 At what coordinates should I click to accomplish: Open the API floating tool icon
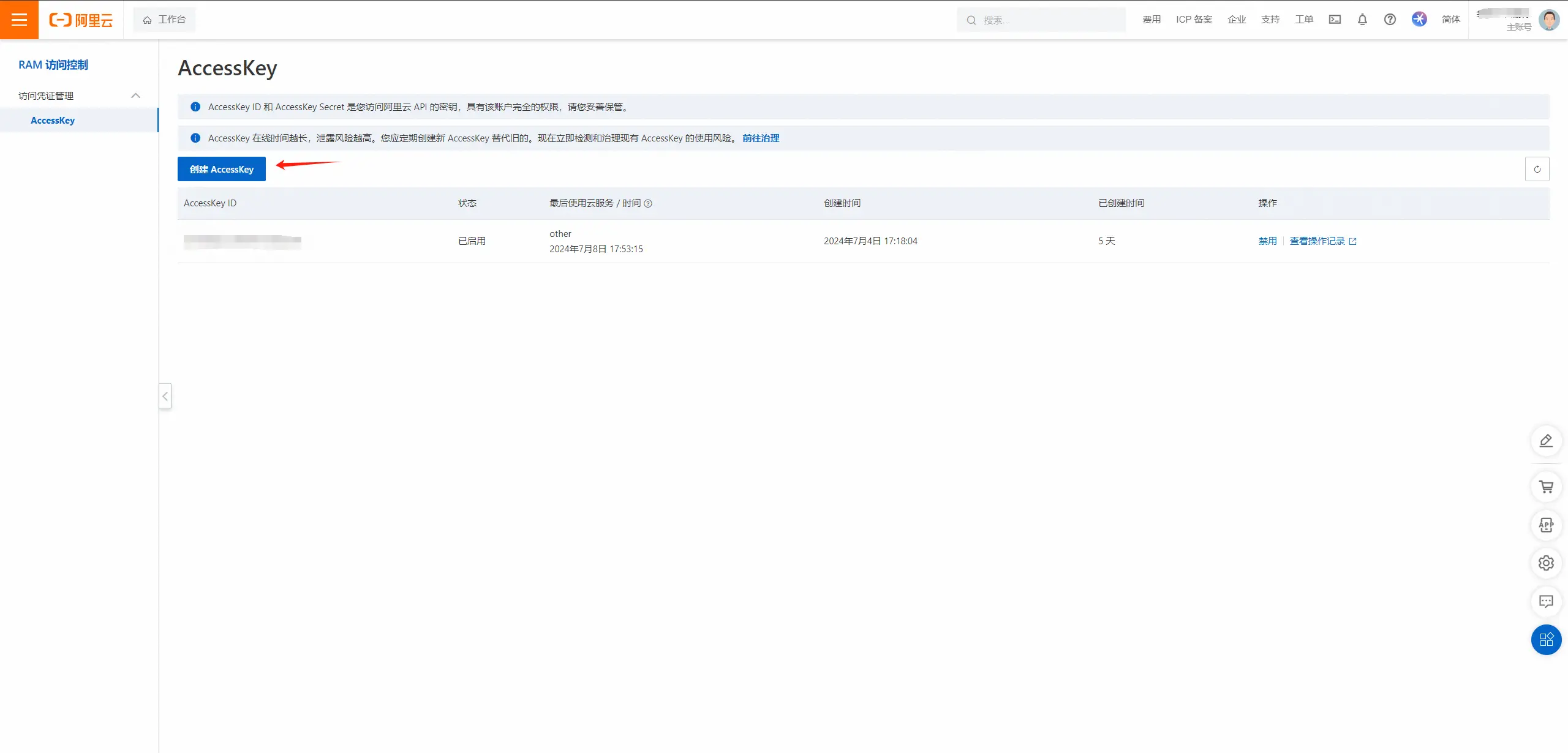point(1546,525)
